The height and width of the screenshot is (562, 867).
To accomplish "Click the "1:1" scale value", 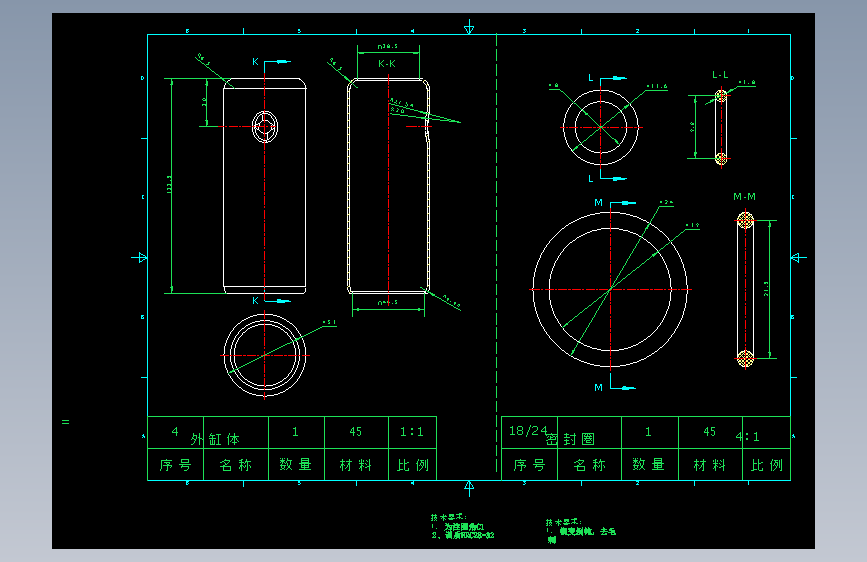I will coord(411,431).
